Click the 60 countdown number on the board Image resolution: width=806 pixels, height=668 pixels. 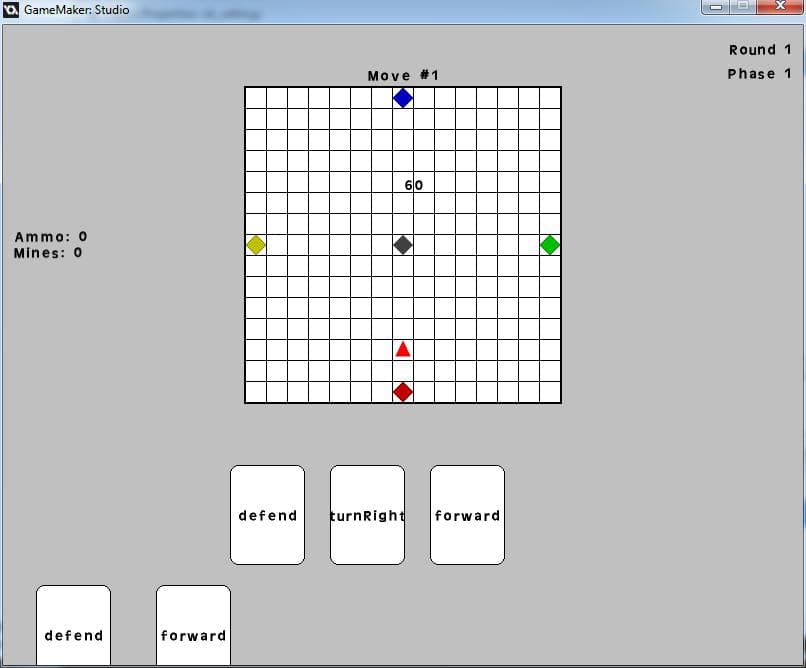tap(414, 185)
